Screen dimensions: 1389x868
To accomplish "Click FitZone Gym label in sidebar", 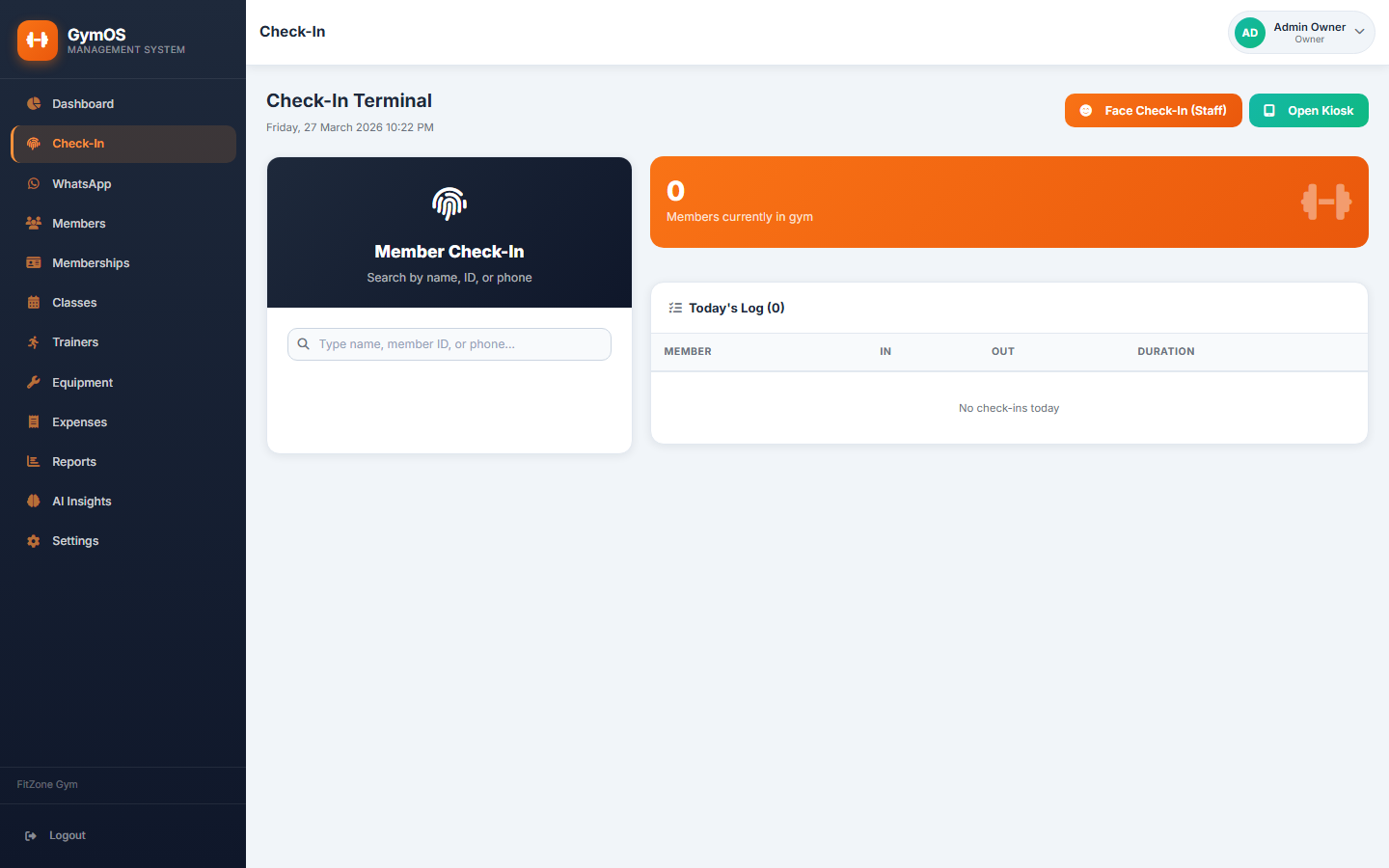I will (x=47, y=785).
